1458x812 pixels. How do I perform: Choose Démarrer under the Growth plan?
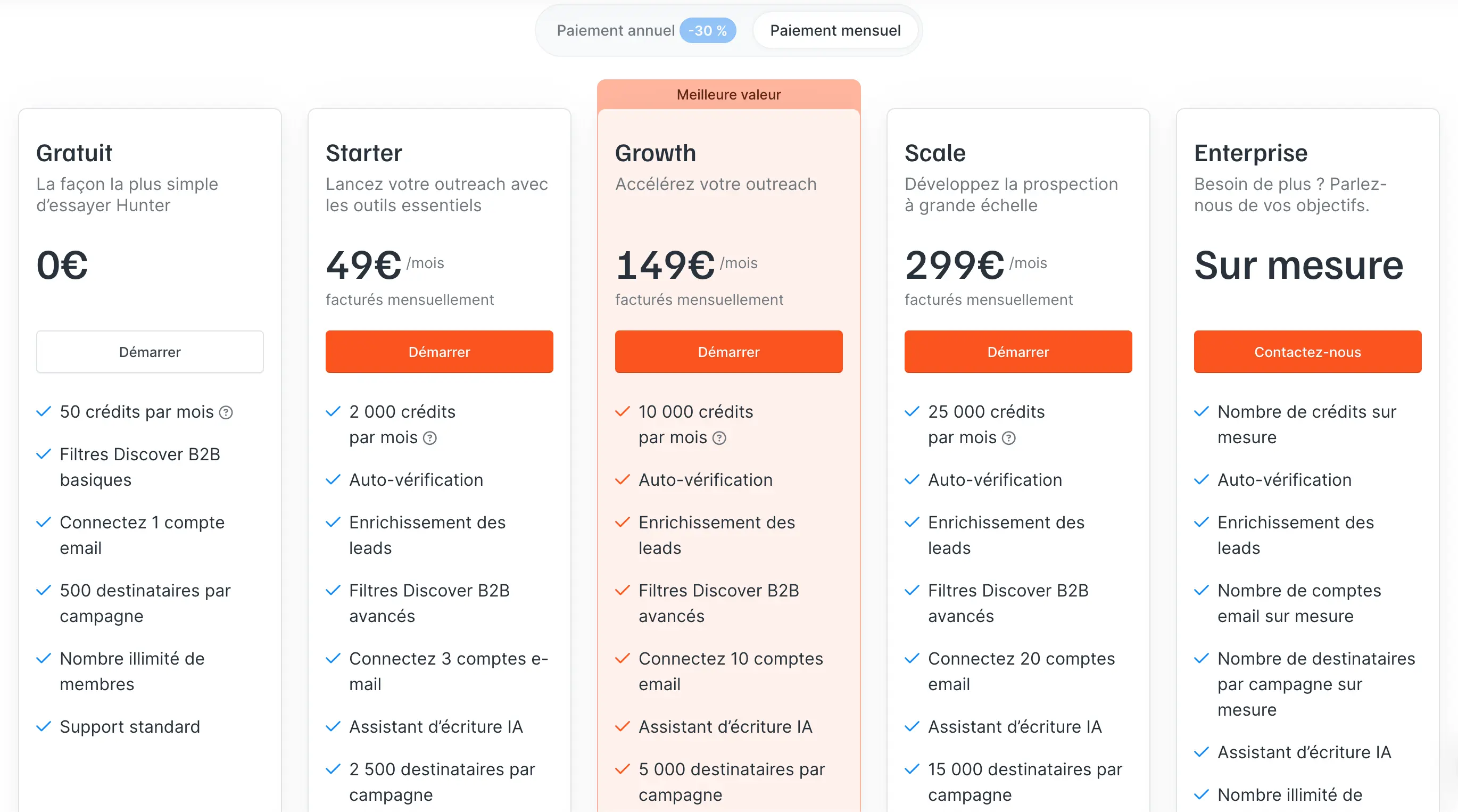pos(728,352)
